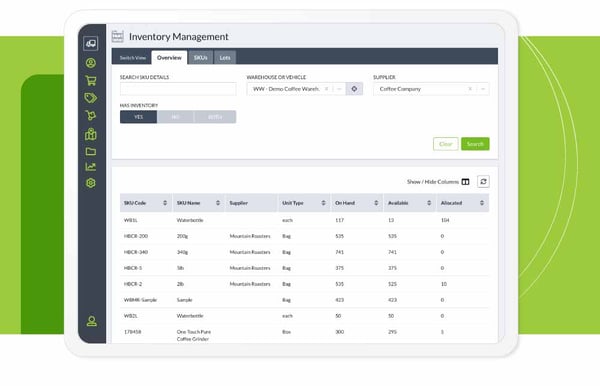This screenshot has width=600, height=386.
Task: Sort by Unit Type column arrows
Action: click(323, 203)
